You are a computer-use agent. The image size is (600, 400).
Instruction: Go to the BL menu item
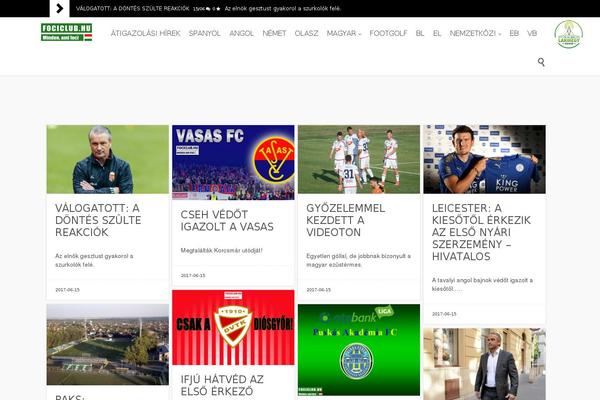(420, 33)
